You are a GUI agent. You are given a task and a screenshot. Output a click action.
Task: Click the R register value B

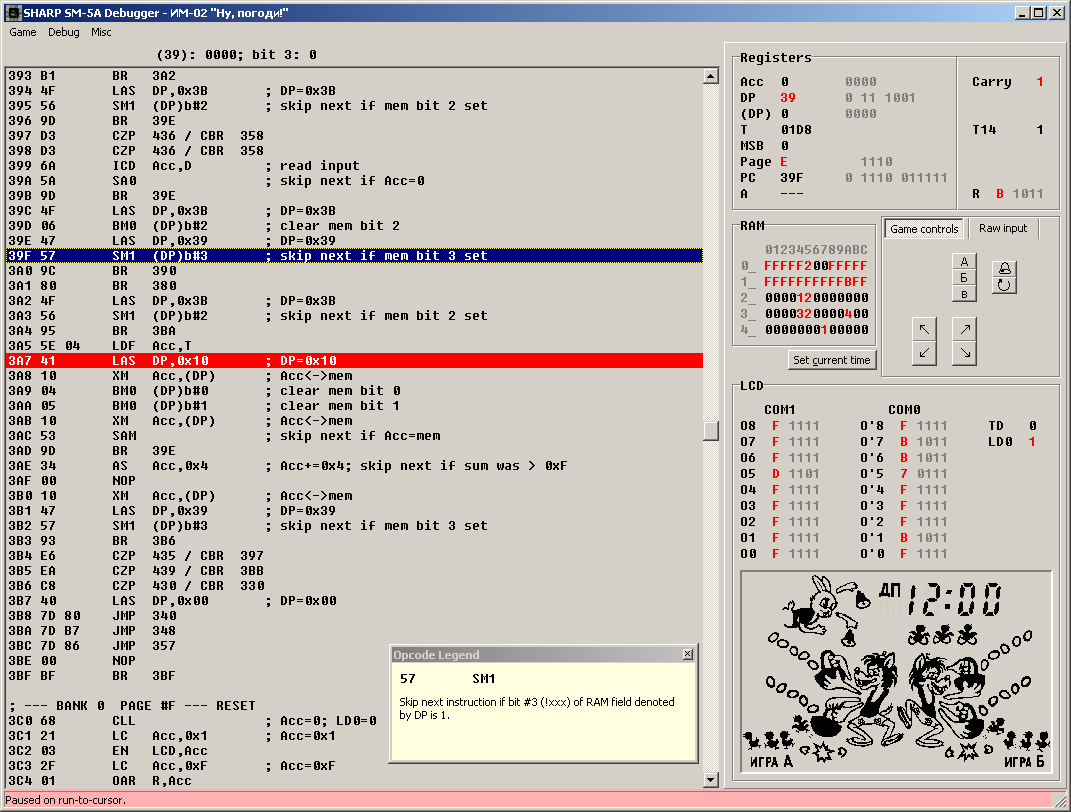pyautogui.click(x=999, y=194)
